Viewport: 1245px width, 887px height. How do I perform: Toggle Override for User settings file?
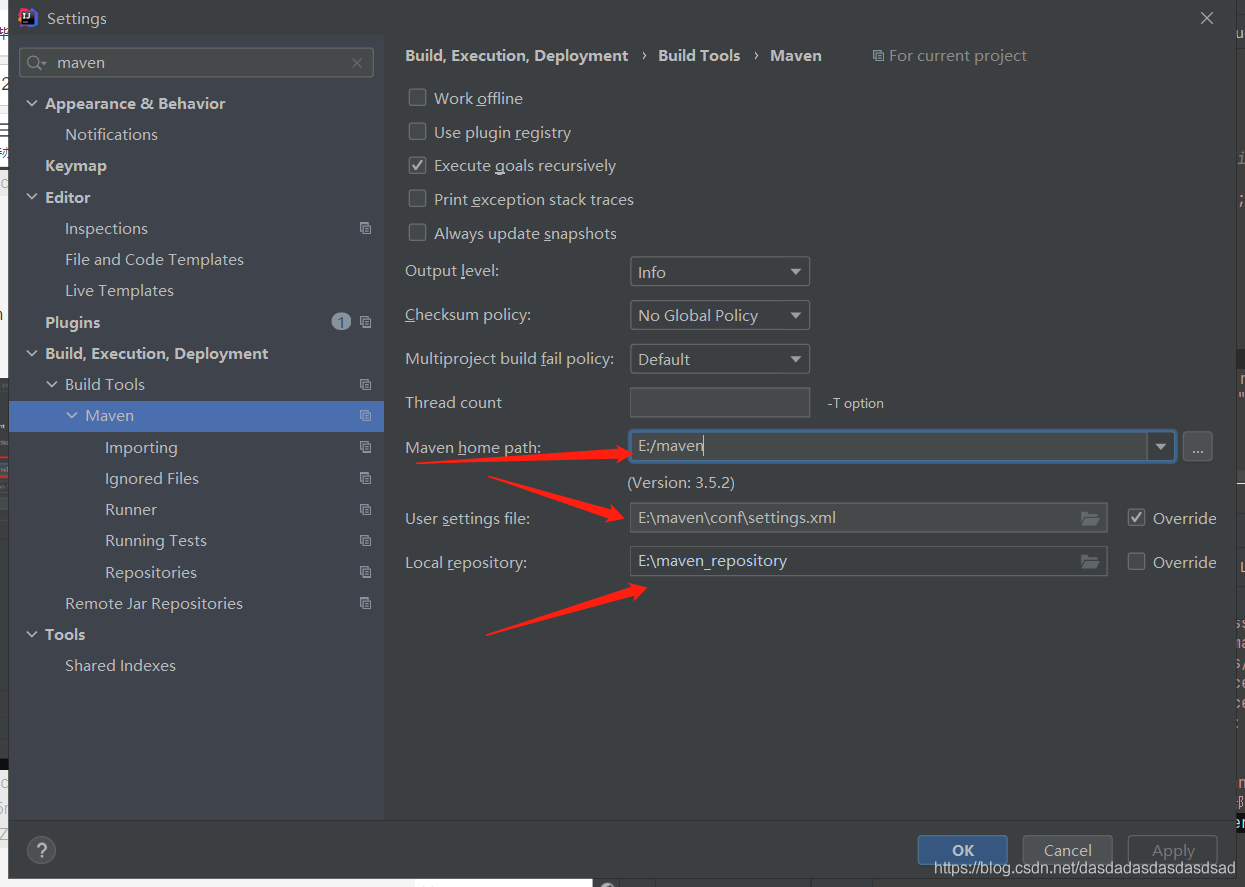[x=1136, y=518]
